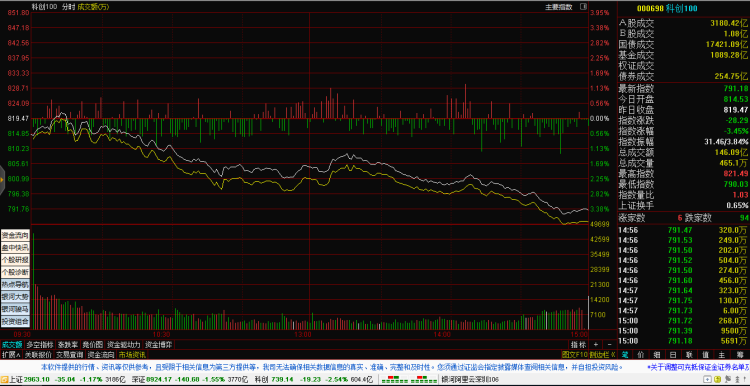Switch to the 资金博弈 tab
Viewport: 750px width, 386px height.
pos(159,344)
